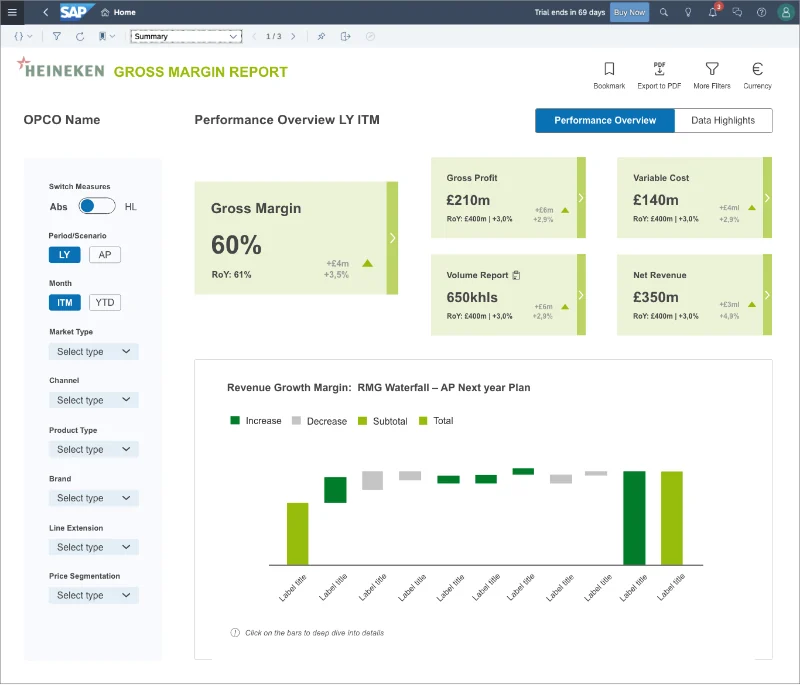Open the lightbulb suggestions icon
Screen dimensions: 800x685
click(688, 12)
